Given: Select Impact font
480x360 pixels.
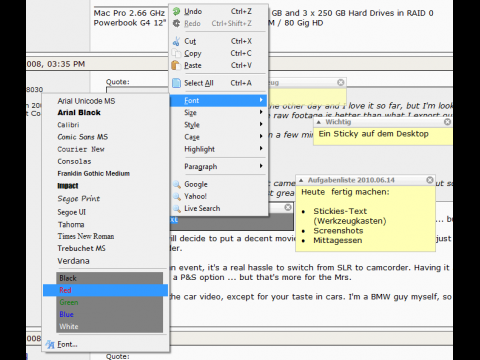Looking at the screenshot, I should click(105, 186).
